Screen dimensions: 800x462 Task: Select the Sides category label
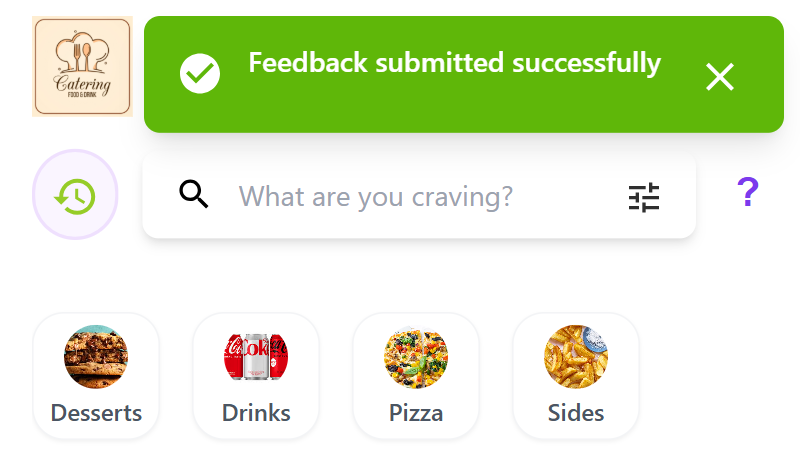click(x=576, y=413)
